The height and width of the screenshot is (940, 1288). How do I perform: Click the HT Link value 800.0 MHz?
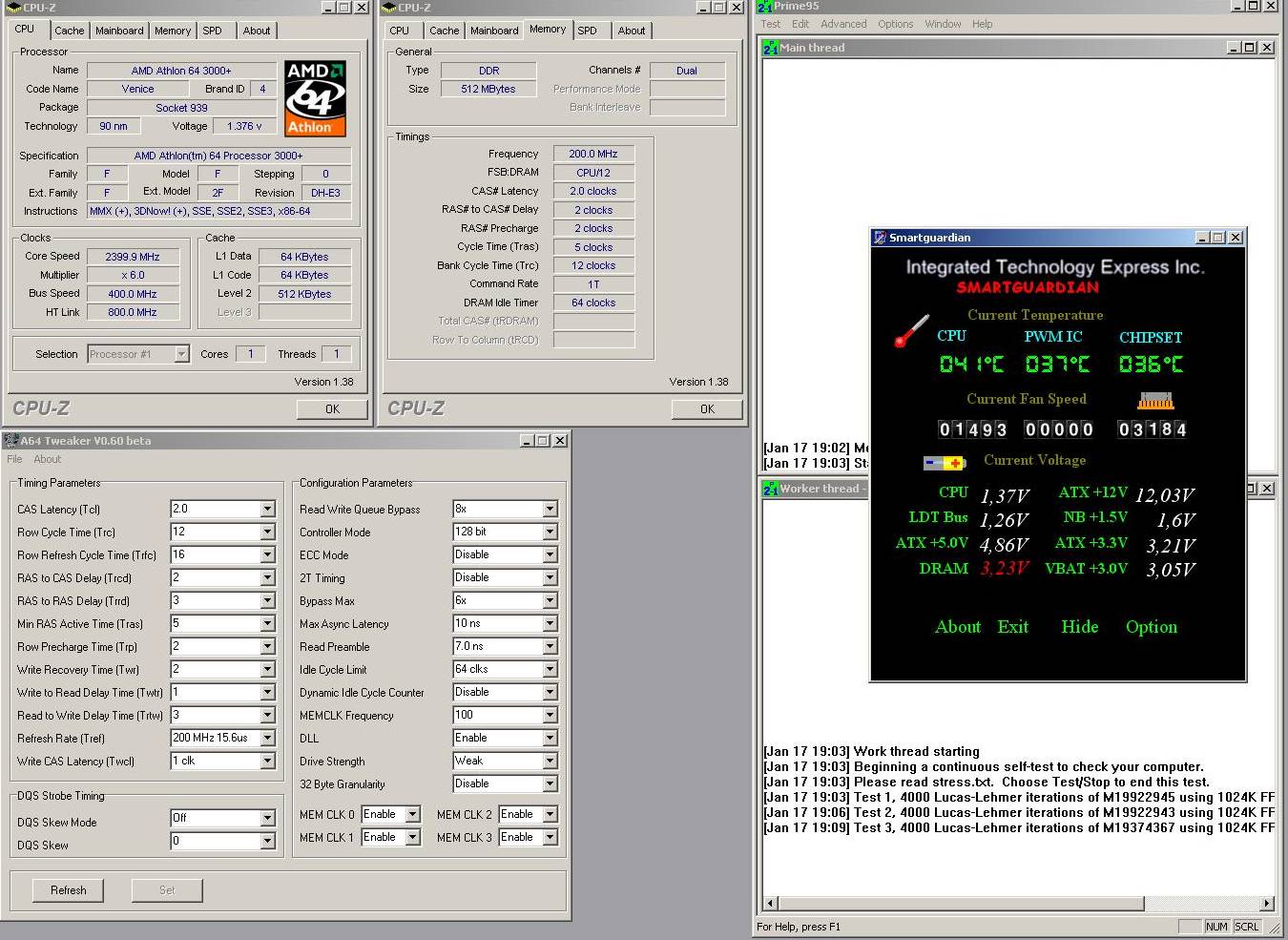[x=133, y=312]
